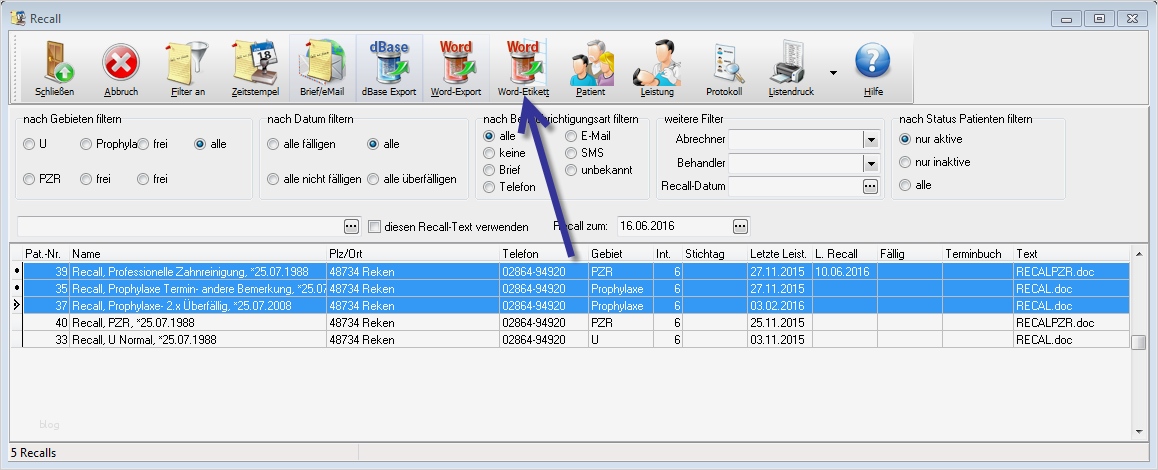The width and height of the screenshot is (1158, 470).
Task: Toggle diesen Recall-Text verwenden checkbox
Action: point(374,227)
